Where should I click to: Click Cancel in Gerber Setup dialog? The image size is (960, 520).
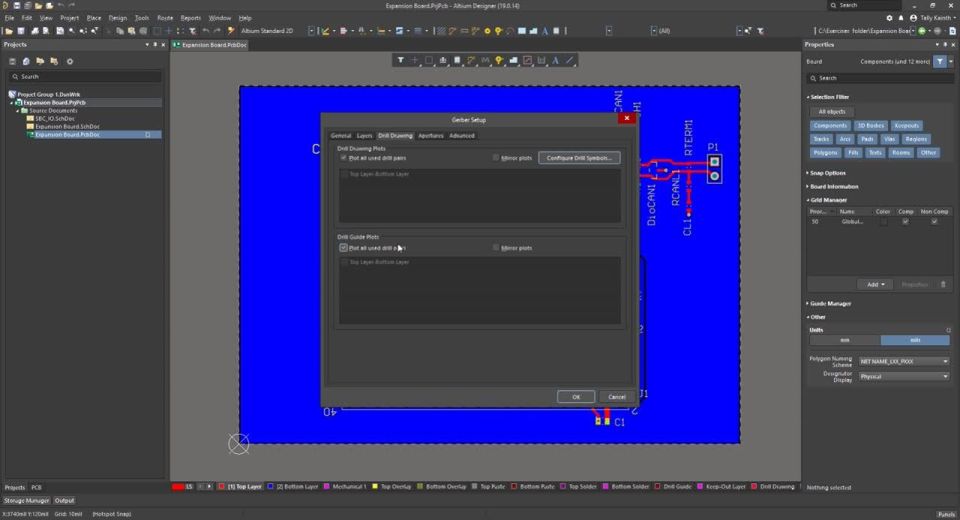tap(617, 396)
